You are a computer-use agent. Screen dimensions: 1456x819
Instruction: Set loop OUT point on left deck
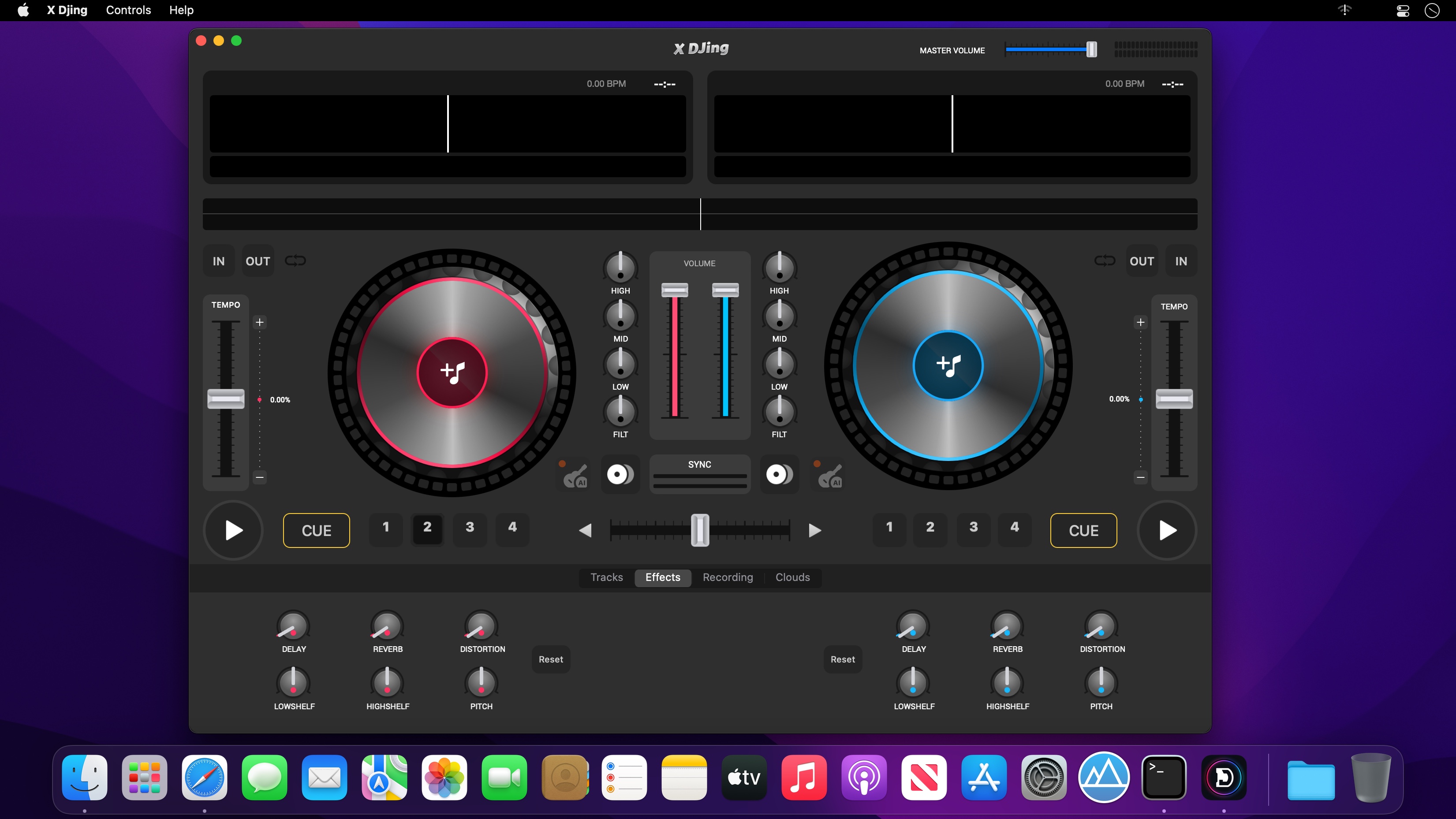click(258, 261)
